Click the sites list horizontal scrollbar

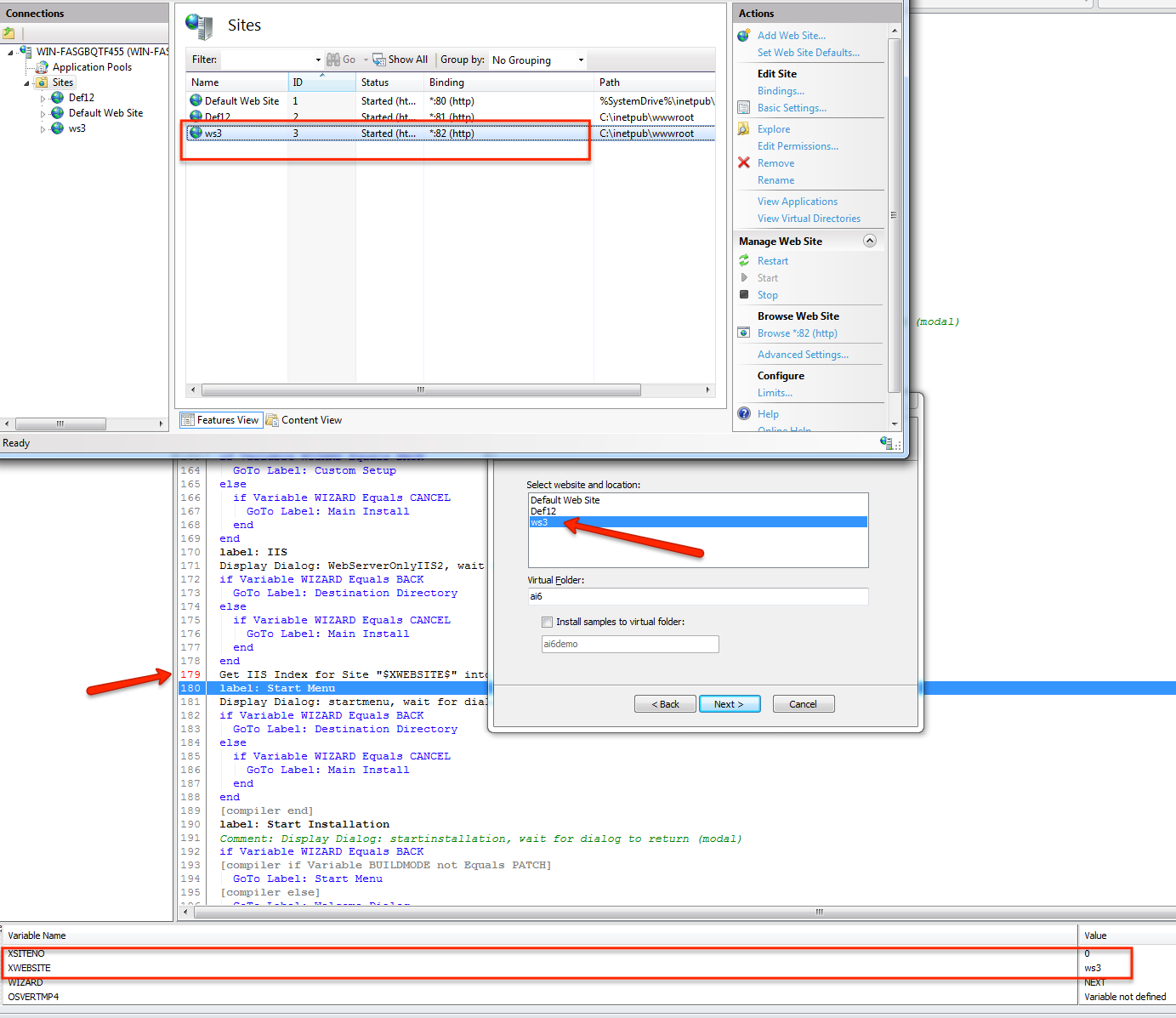point(421,390)
